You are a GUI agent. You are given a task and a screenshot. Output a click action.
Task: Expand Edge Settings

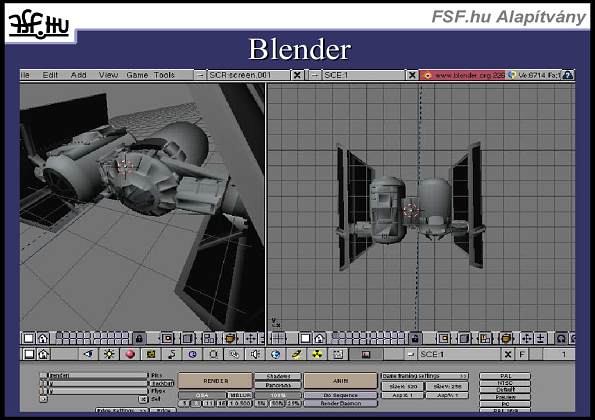coord(122,411)
